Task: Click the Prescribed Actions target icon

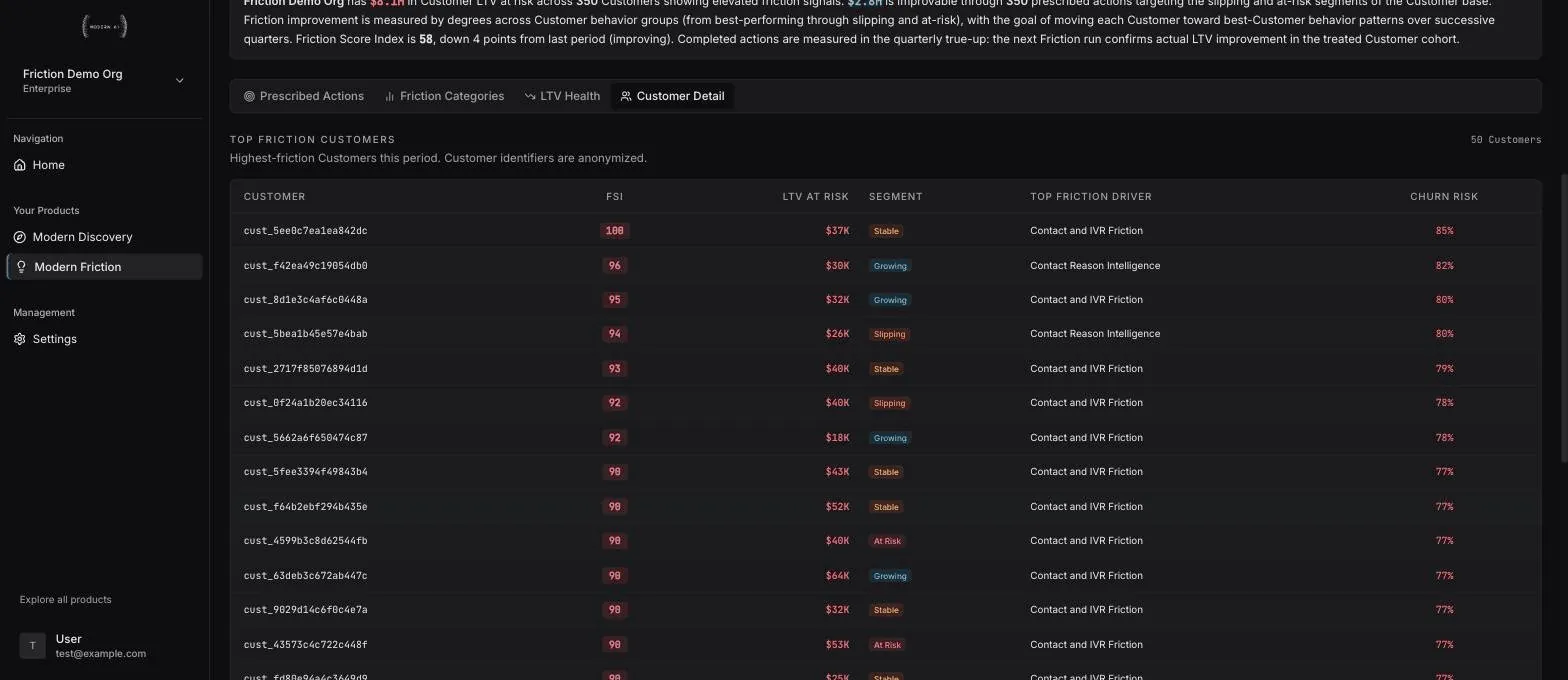Action: (x=249, y=96)
